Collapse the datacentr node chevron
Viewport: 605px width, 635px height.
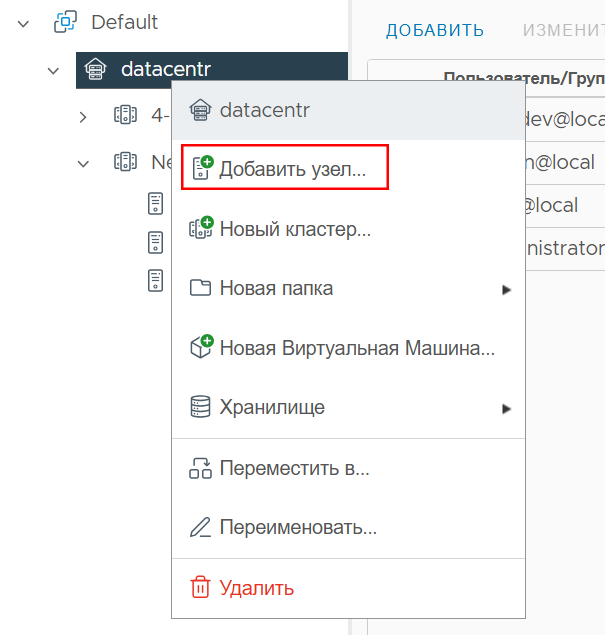tap(53, 71)
